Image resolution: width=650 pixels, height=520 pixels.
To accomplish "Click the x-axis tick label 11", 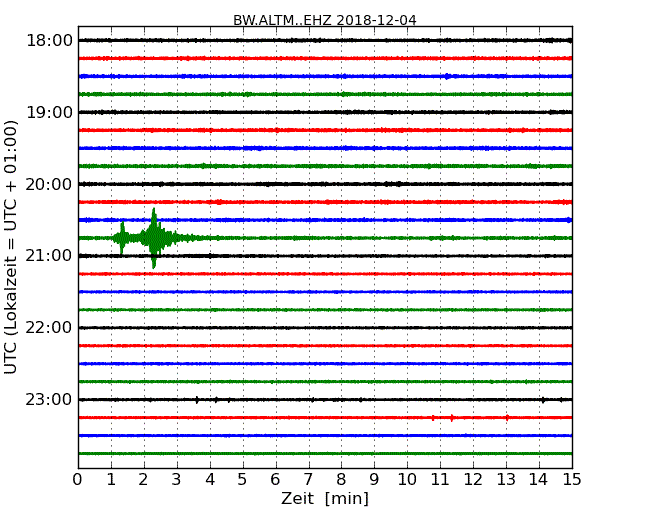I will point(440,480).
